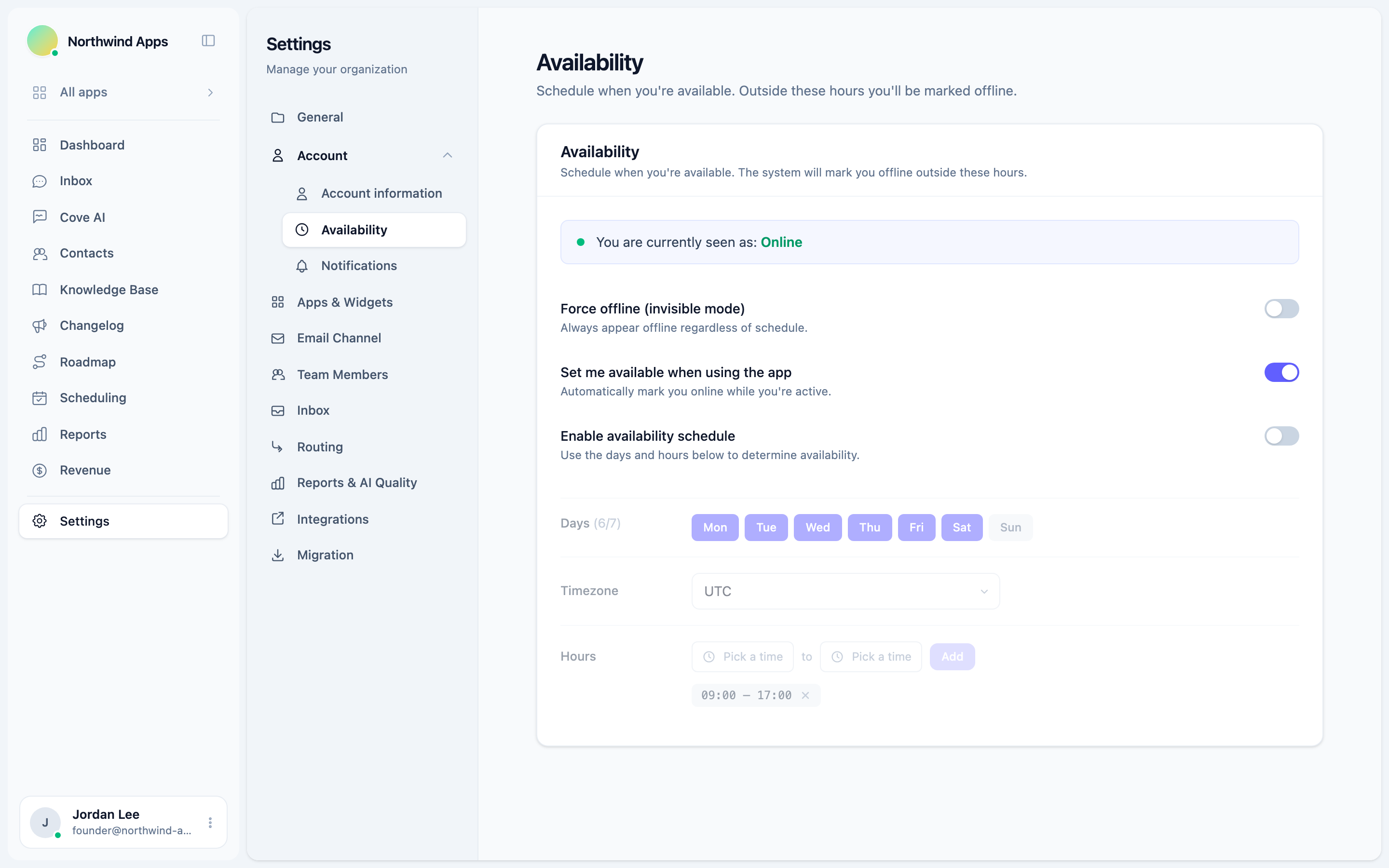This screenshot has width=1389, height=868.
Task: Toggle the Thu day chip
Action: pyautogui.click(x=870, y=527)
